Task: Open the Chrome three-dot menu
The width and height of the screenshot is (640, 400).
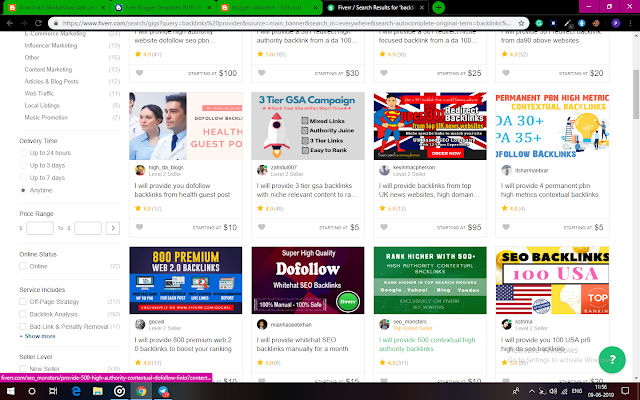Action: coord(631,23)
